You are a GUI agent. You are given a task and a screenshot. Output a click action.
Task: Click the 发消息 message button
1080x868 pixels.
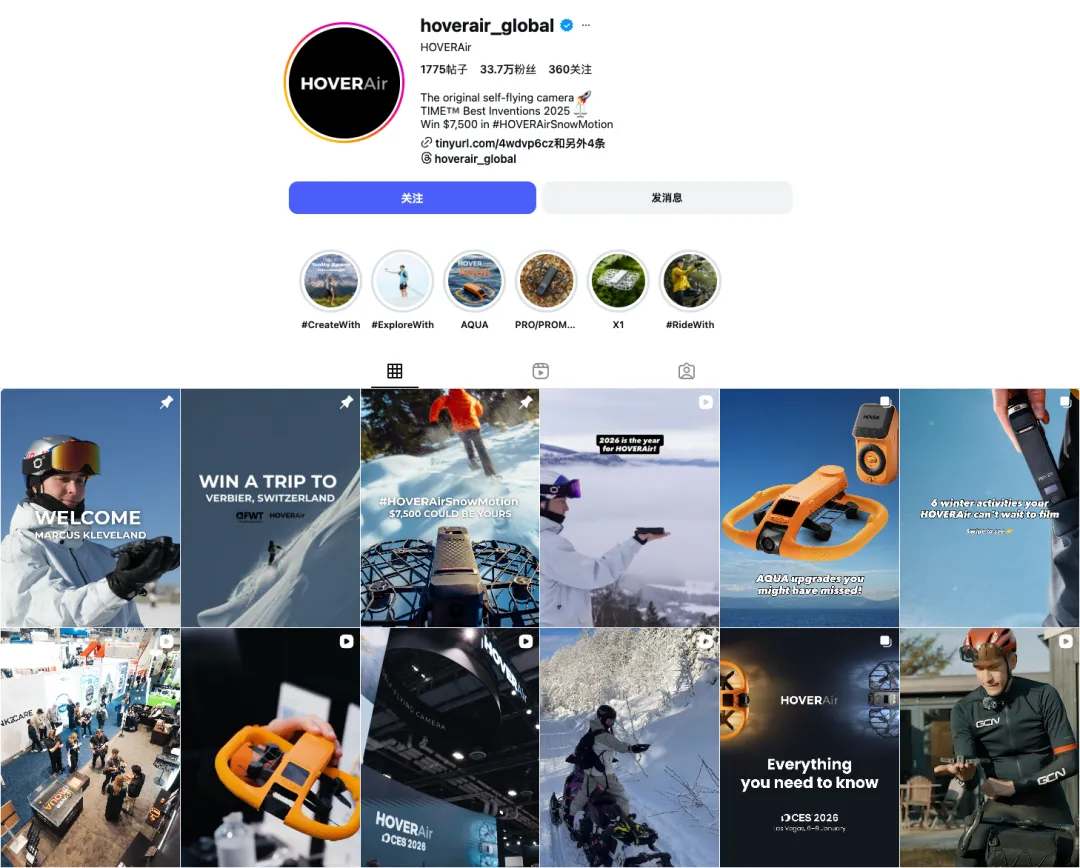[667, 198]
